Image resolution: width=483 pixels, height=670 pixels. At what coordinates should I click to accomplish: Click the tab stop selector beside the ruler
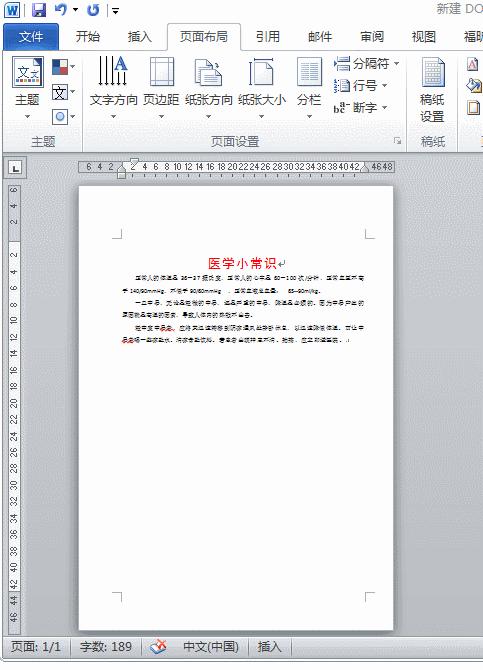[15, 168]
